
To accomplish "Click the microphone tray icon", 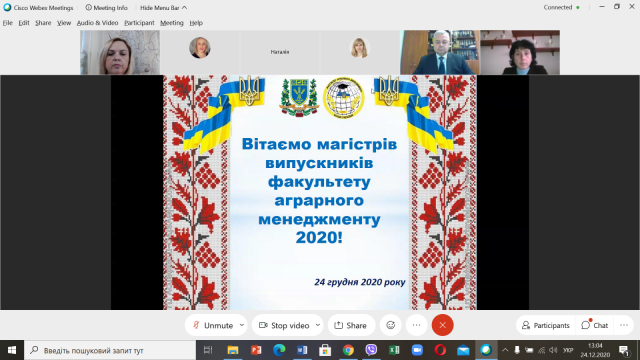I will click(x=517, y=350).
